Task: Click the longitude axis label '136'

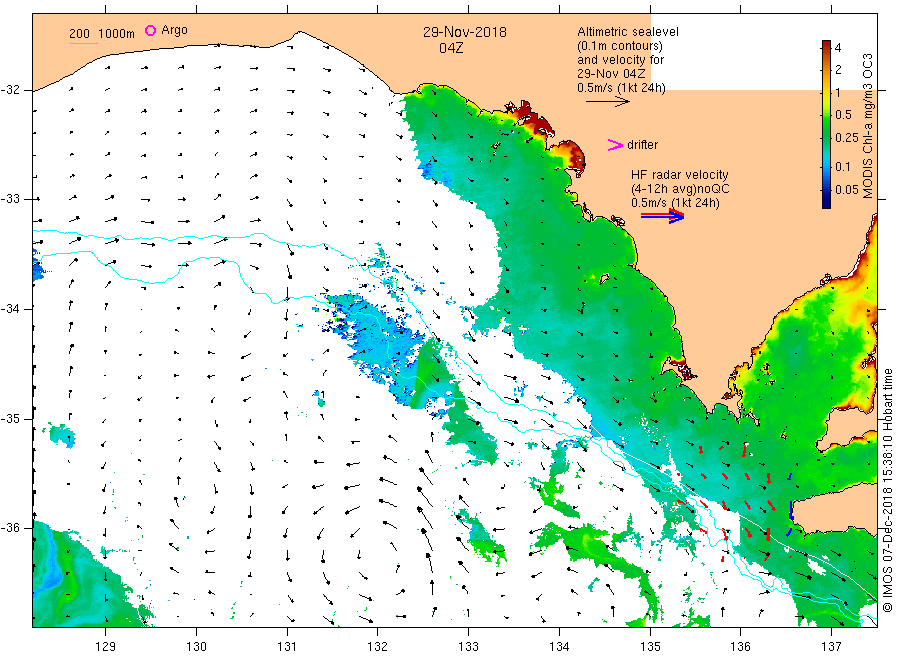Action: 740,647
